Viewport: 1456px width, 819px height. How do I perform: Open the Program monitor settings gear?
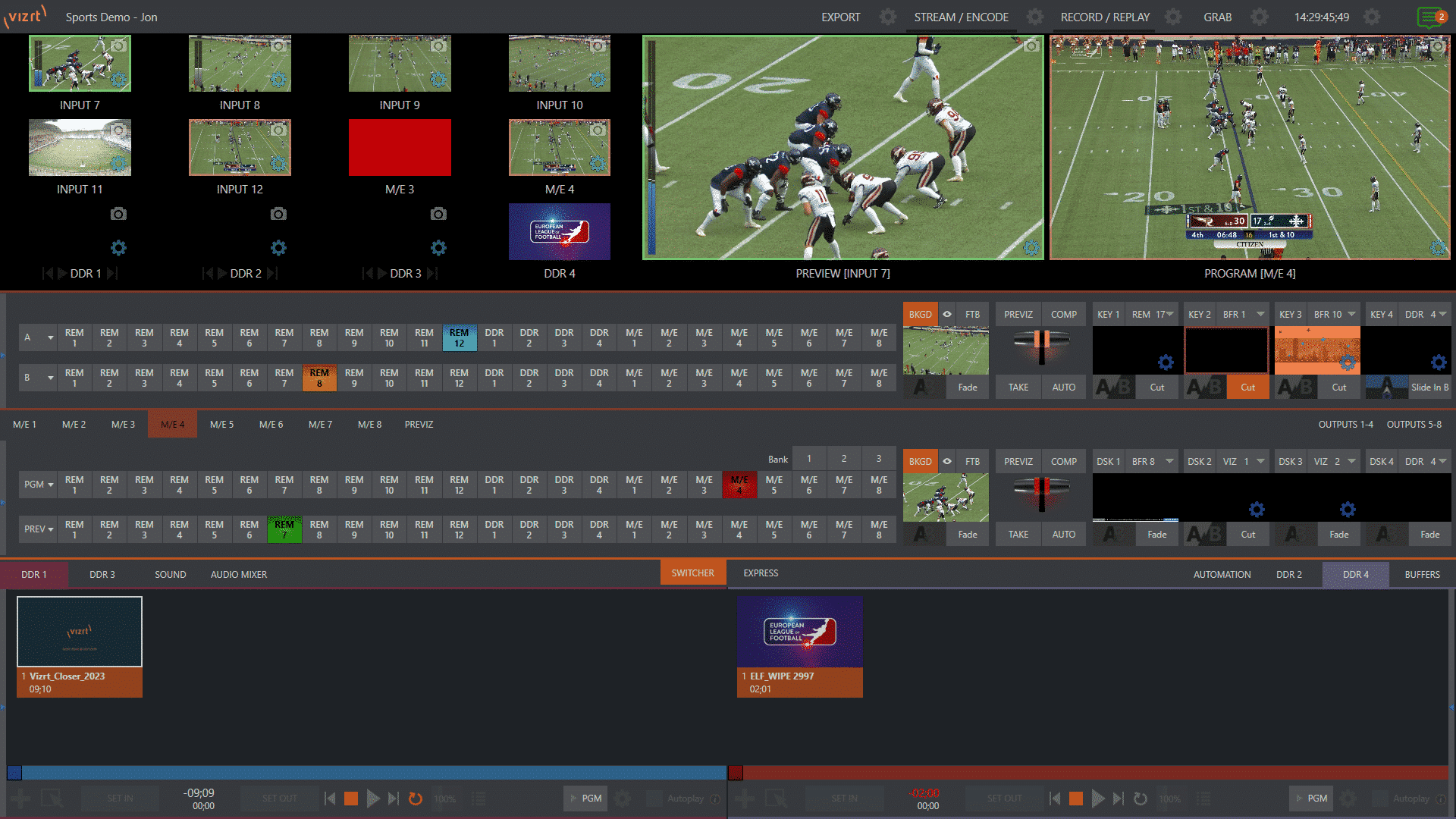coord(1437,247)
